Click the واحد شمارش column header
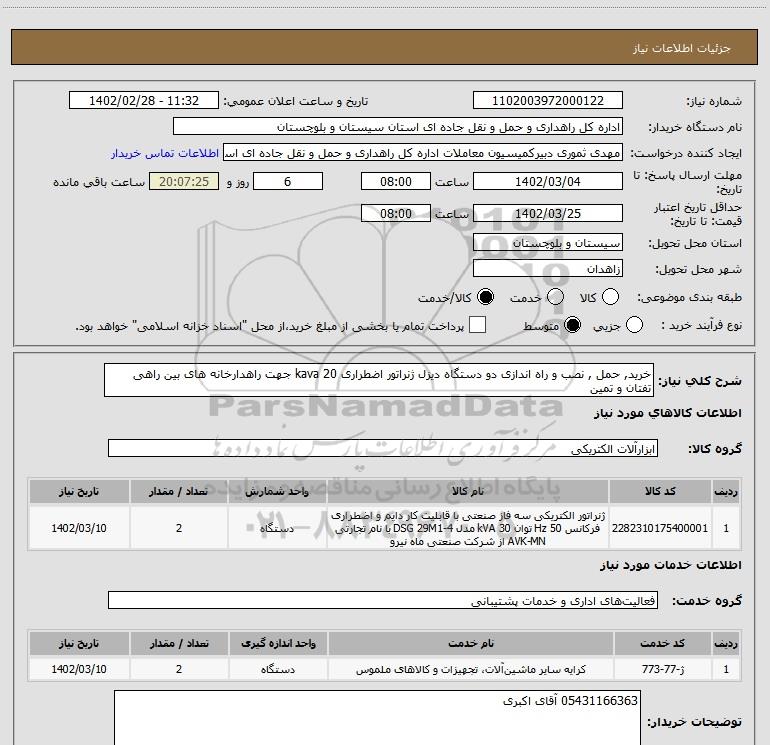770x745 pixels. click(277, 491)
